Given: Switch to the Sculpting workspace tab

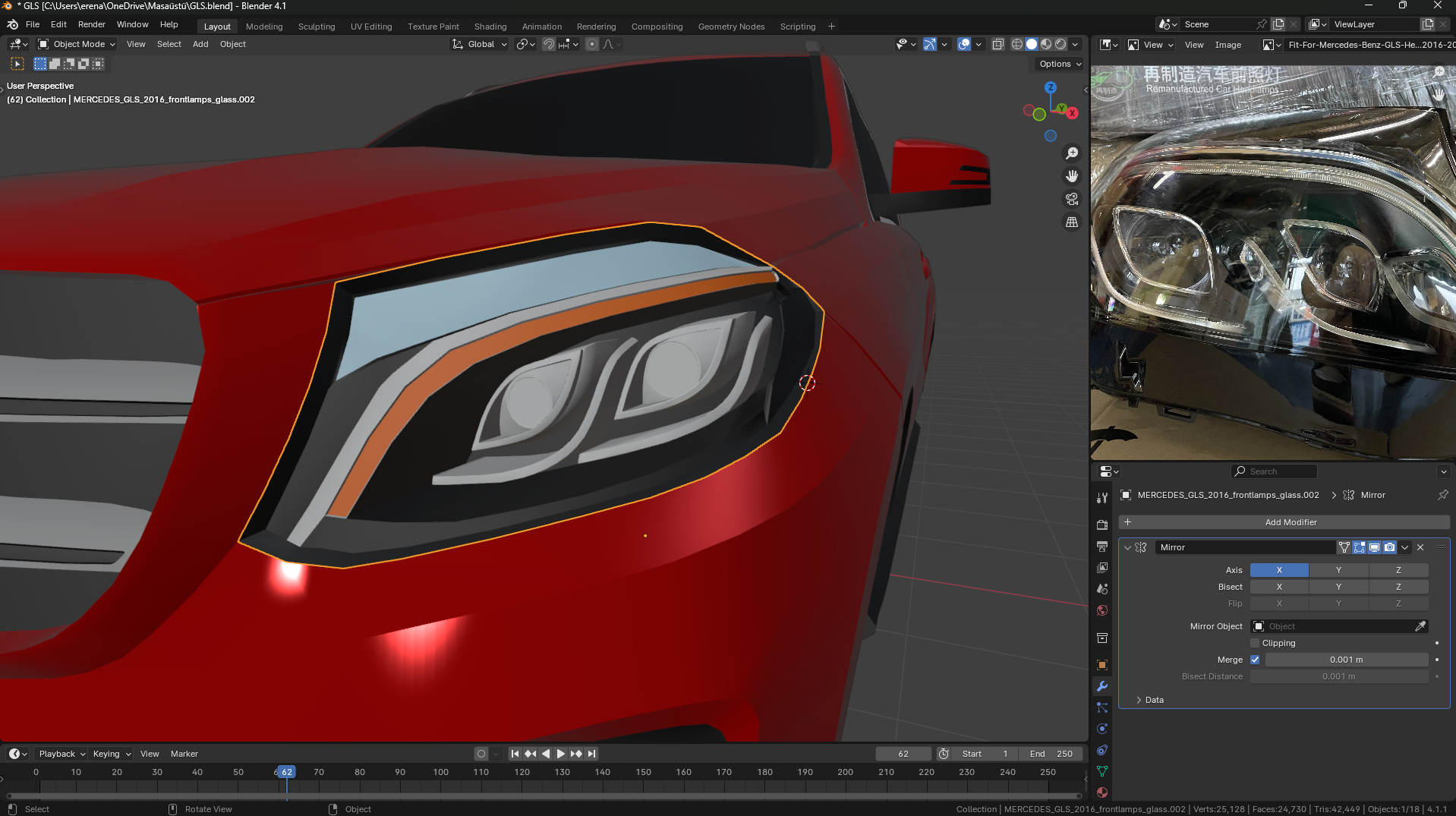Looking at the screenshot, I should pyautogui.click(x=317, y=27).
